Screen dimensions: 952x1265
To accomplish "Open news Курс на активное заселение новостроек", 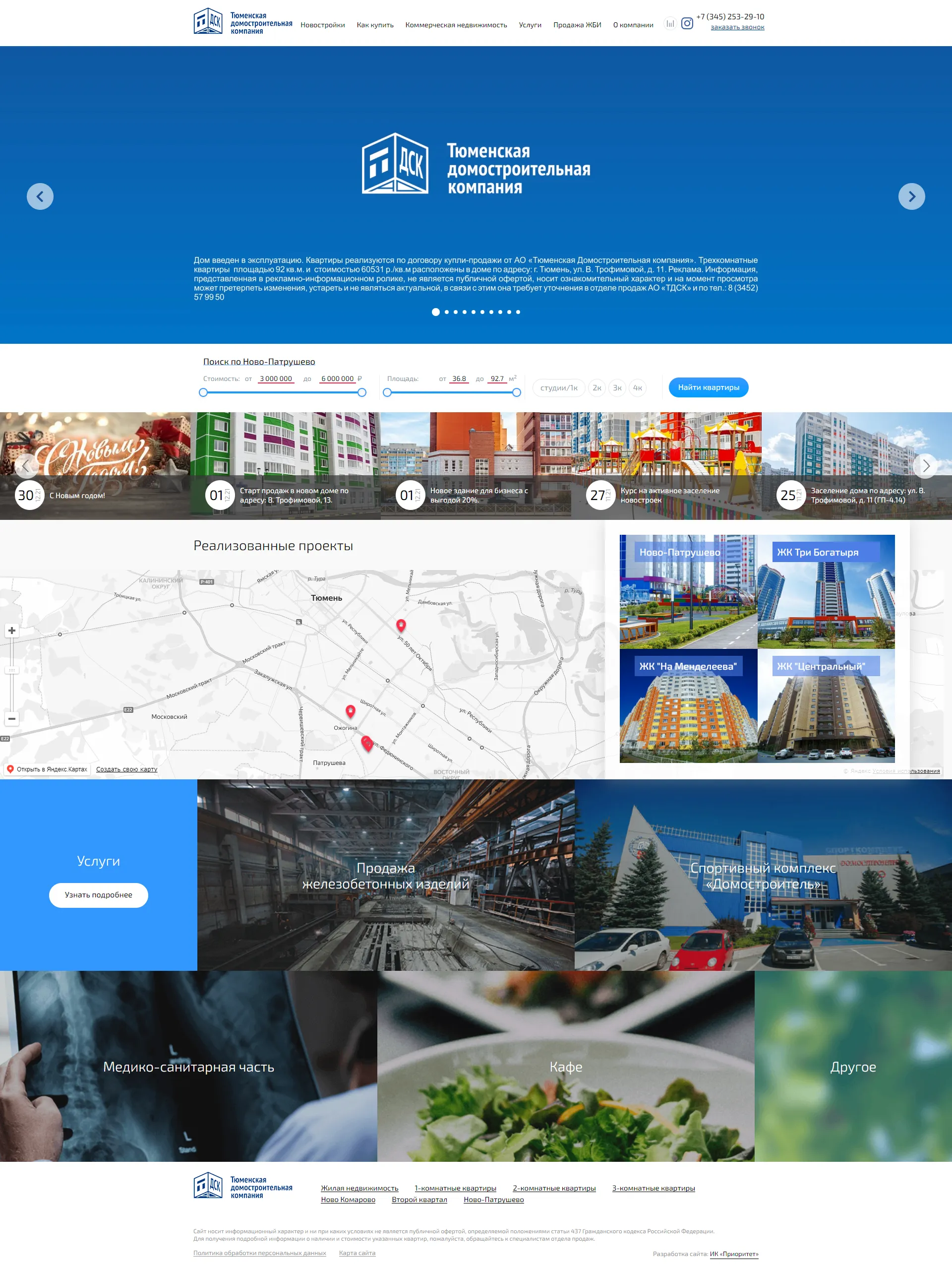I will [x=666, y=465].
